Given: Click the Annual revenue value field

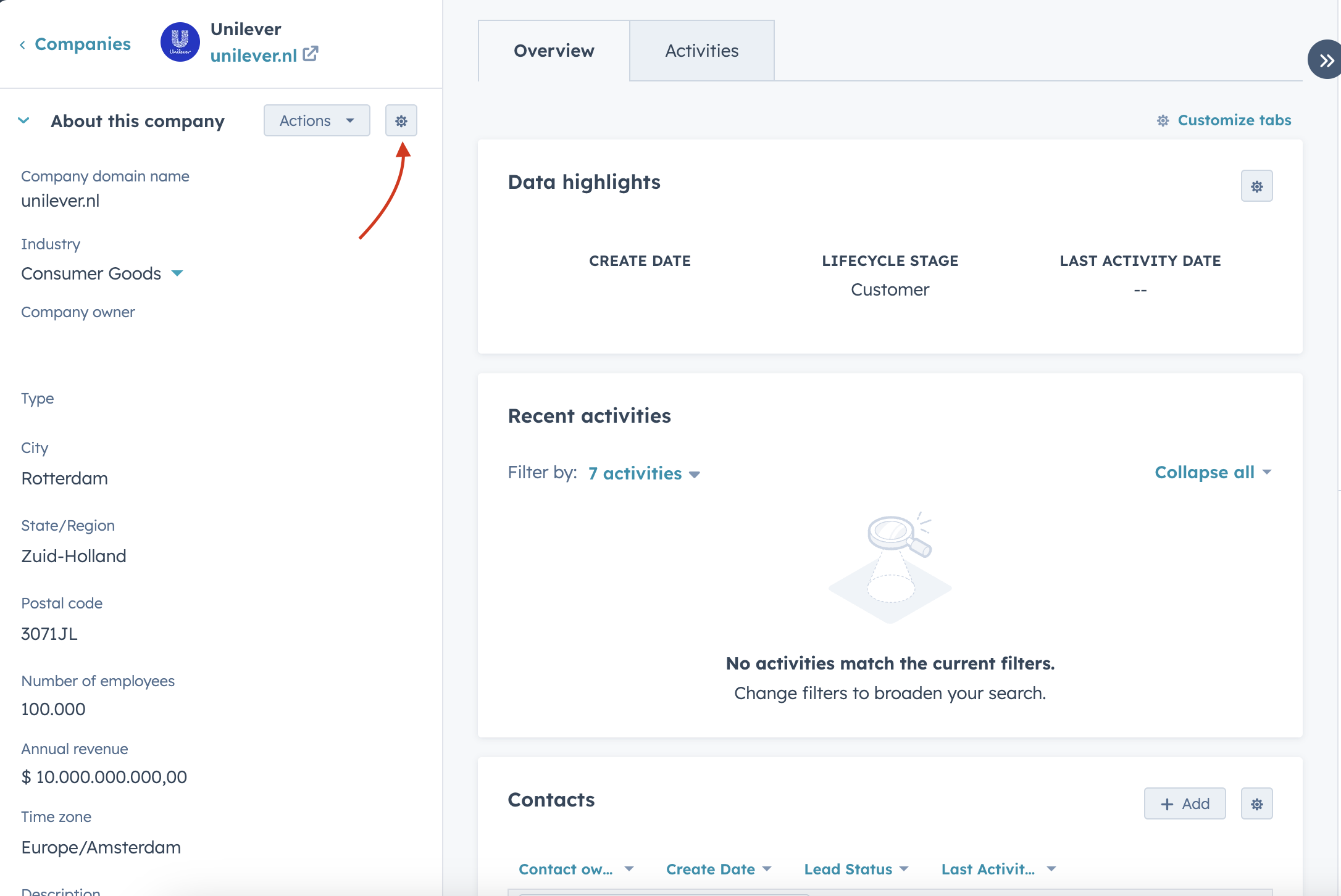Looking at the screenshot, I should pos(104,777).
